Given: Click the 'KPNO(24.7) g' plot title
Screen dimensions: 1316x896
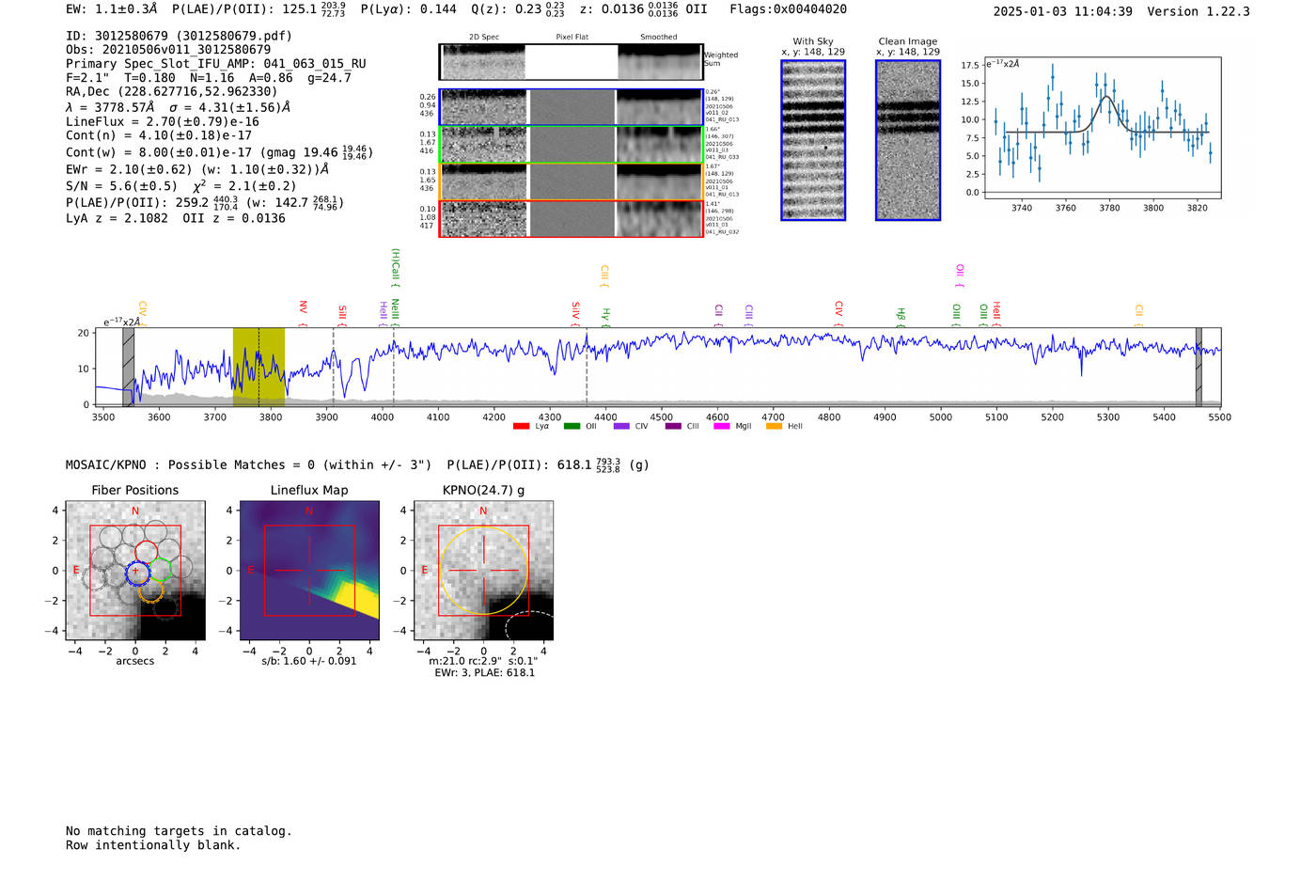Looking at the screenshot, I should (484, 490).
